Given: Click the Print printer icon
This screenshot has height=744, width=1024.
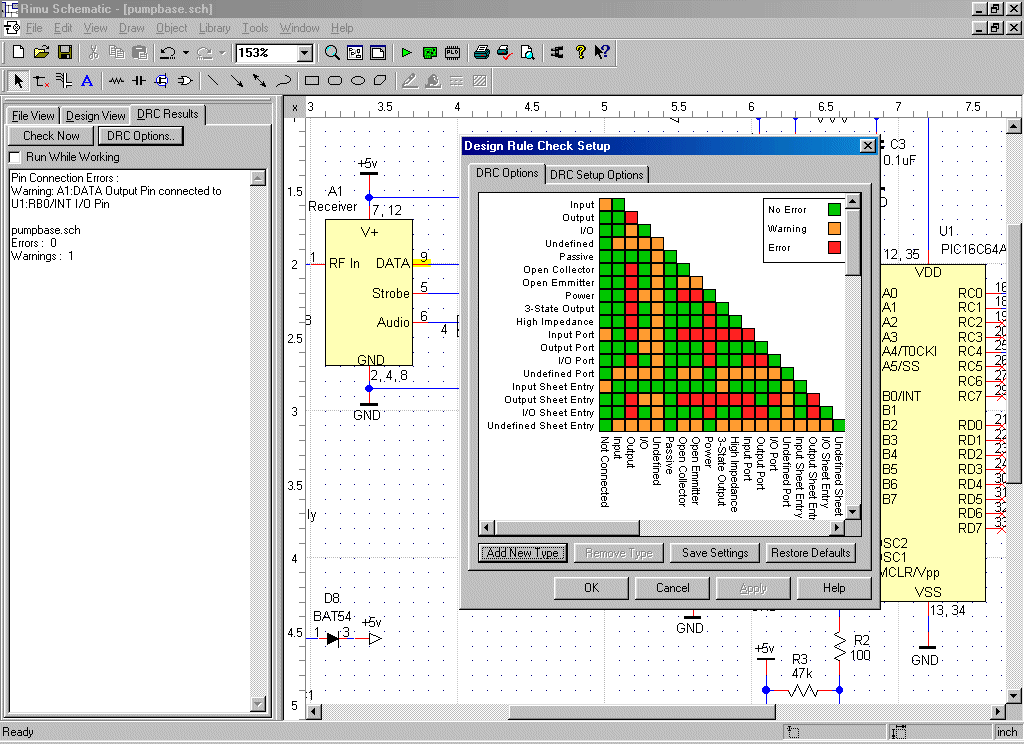Looking at the screenshot, I should click(x=481, y=53).
